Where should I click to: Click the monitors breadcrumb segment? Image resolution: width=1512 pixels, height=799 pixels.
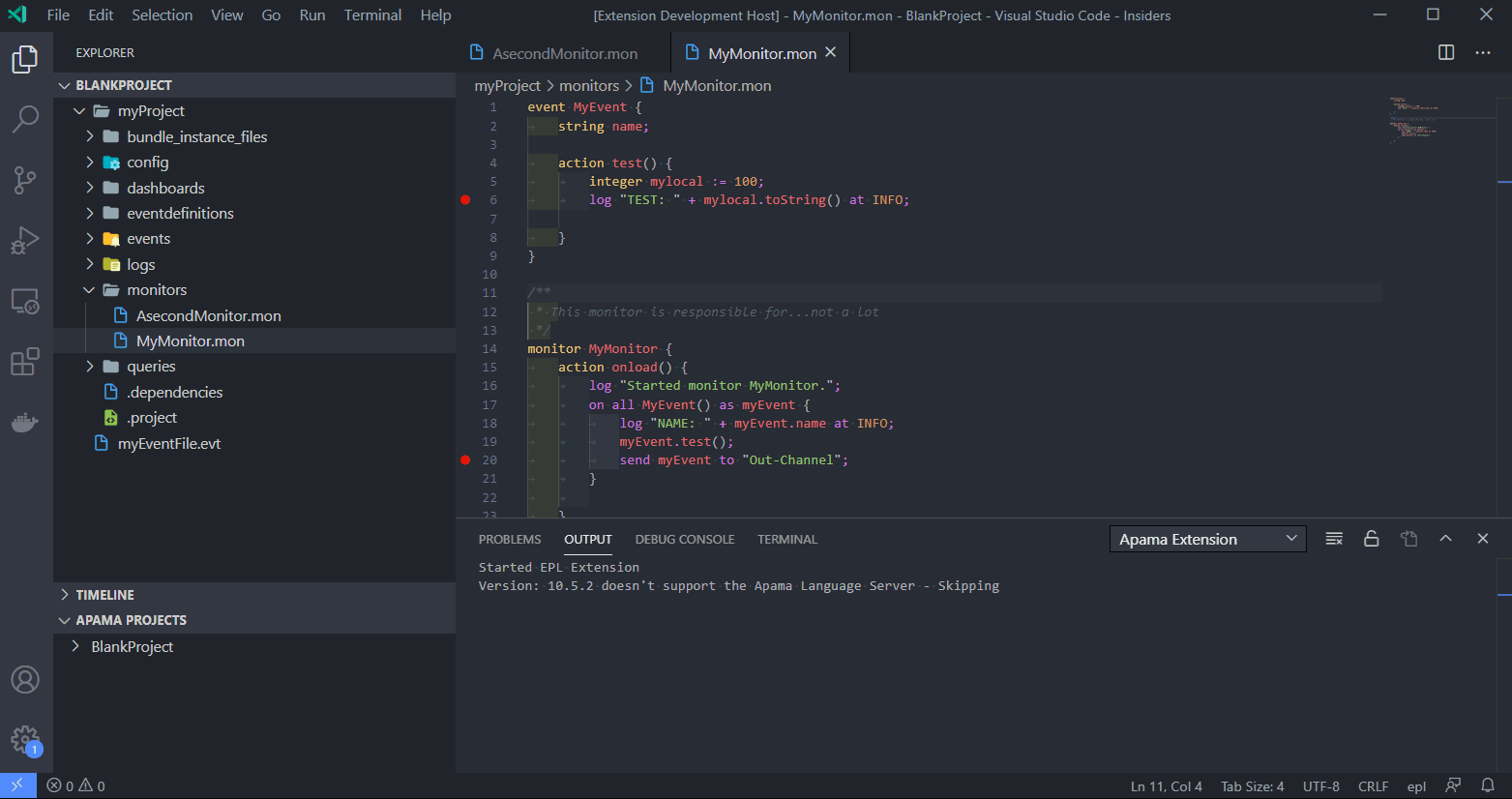589,86
